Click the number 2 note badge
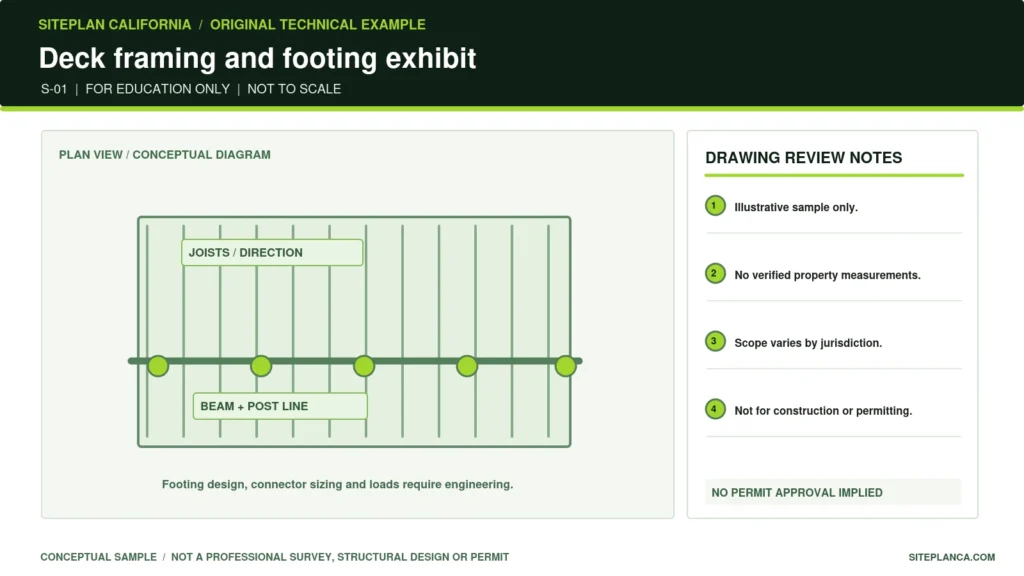The width and height of the screenshot is (1024, 576). coord(715,274)
